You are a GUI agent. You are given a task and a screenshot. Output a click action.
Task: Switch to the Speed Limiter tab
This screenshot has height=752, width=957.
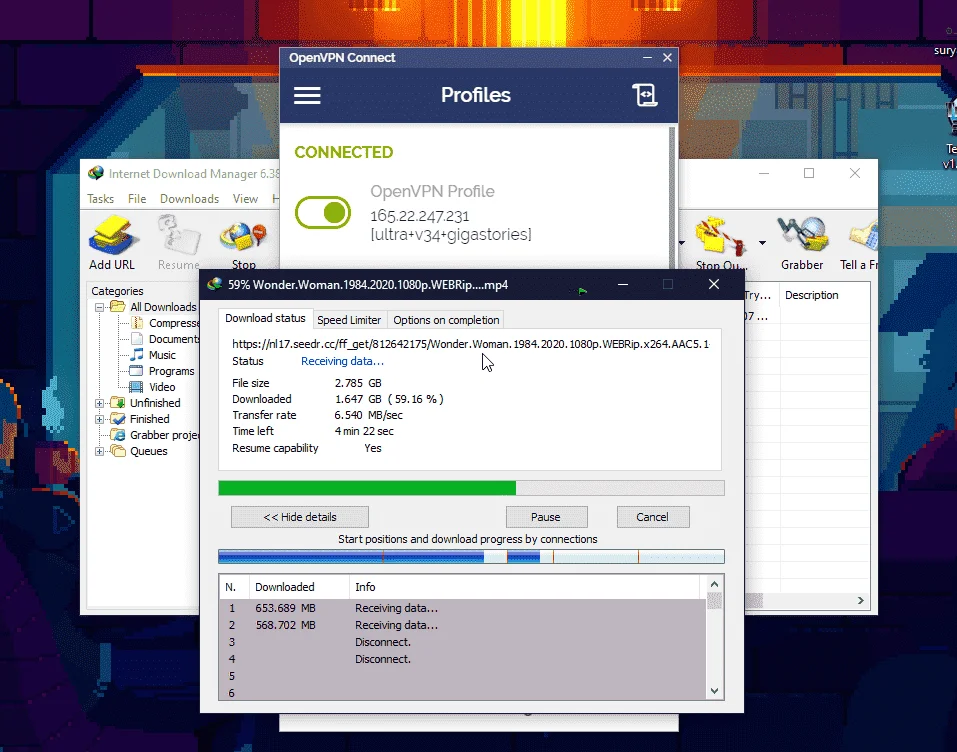[x=349, y=320]
